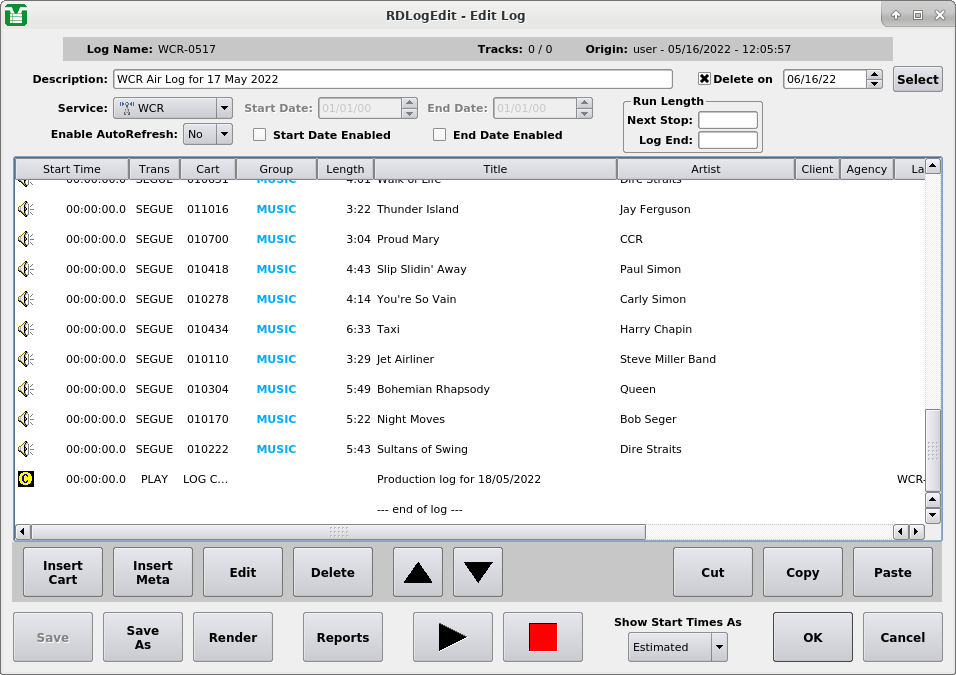The image size is (956, 675).
Task: Click the speaker icon beside Bohemian Rhapsody
Action: (x=26, y=389)
